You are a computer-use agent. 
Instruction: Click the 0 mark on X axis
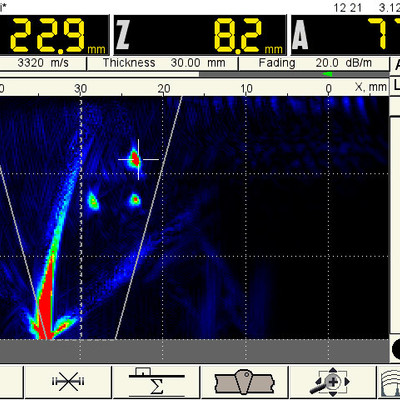click(329, 89)
